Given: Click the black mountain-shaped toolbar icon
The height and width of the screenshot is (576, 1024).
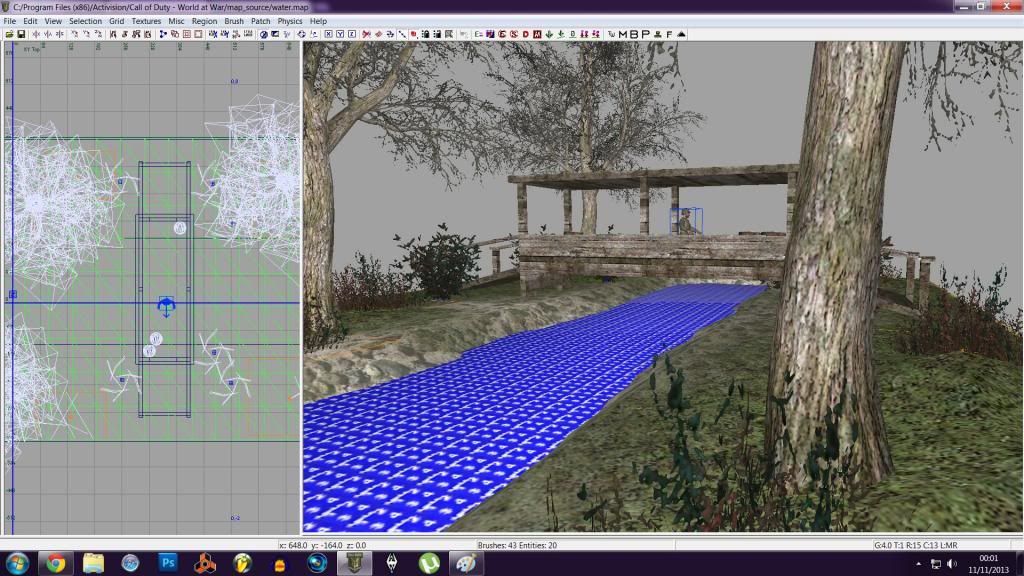Looking at the screenshot, I should pos(681,34).
